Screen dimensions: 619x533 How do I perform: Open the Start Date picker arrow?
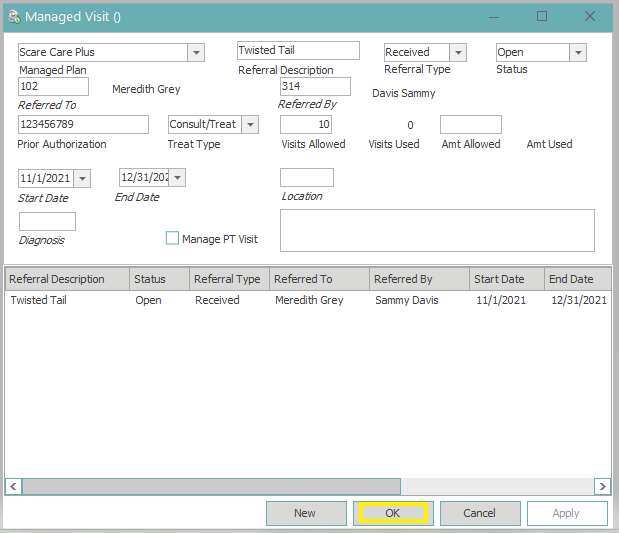[x=82, y=178]
